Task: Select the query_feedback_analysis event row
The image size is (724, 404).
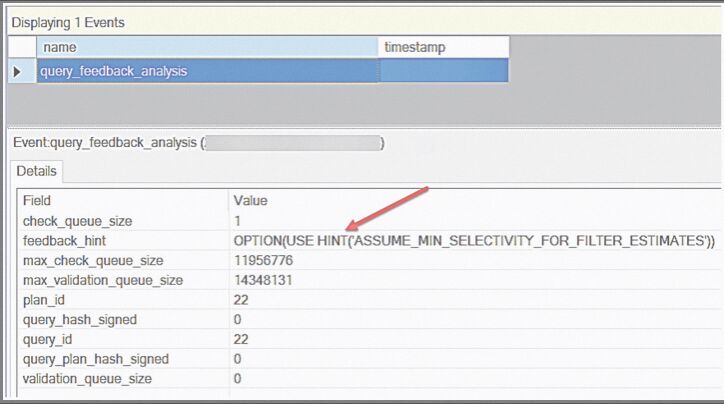Action: [272, 71]
